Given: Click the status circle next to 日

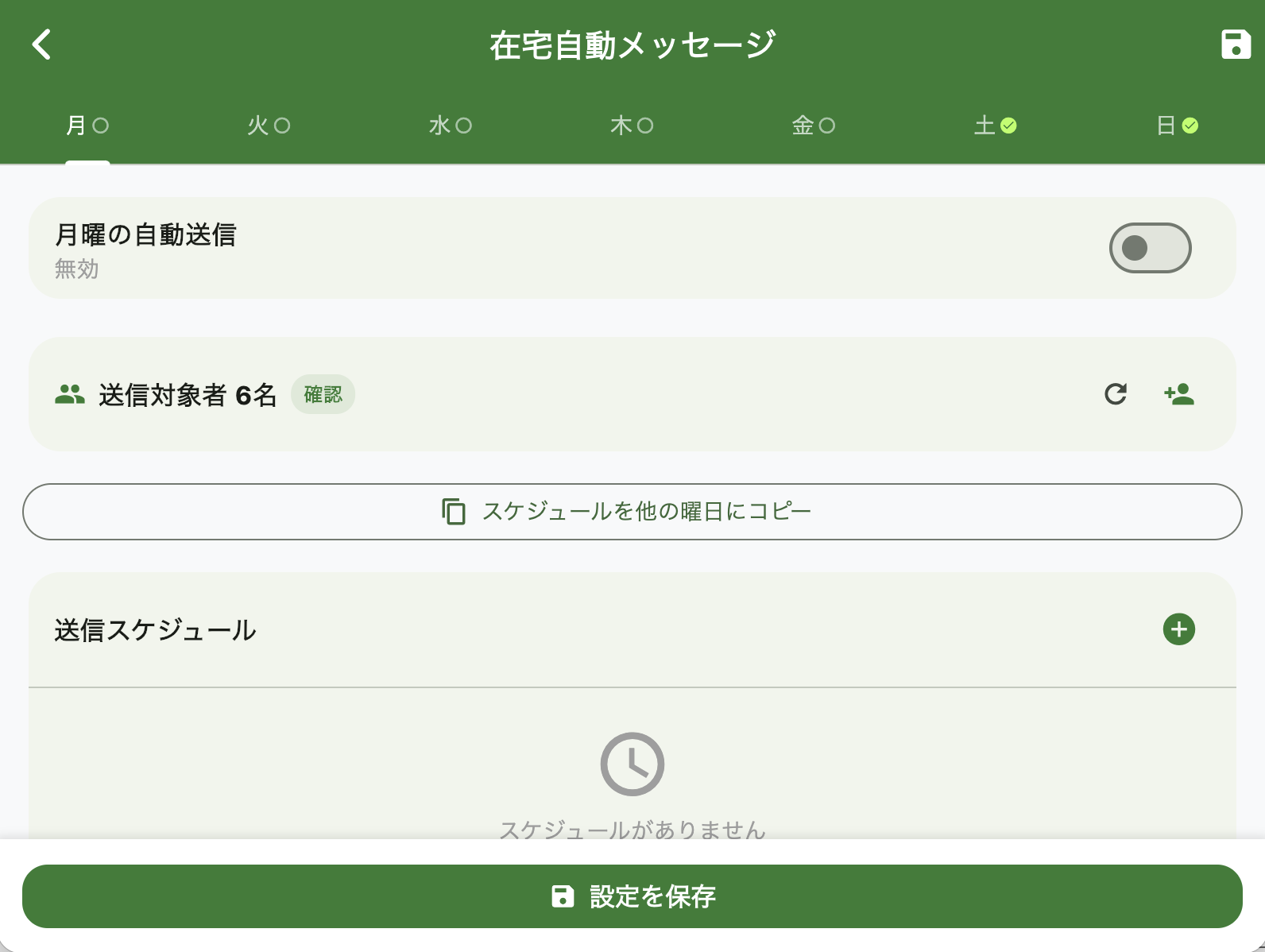Looking at the screenshot, I should pyautogui.click(x=1190, y=124).
